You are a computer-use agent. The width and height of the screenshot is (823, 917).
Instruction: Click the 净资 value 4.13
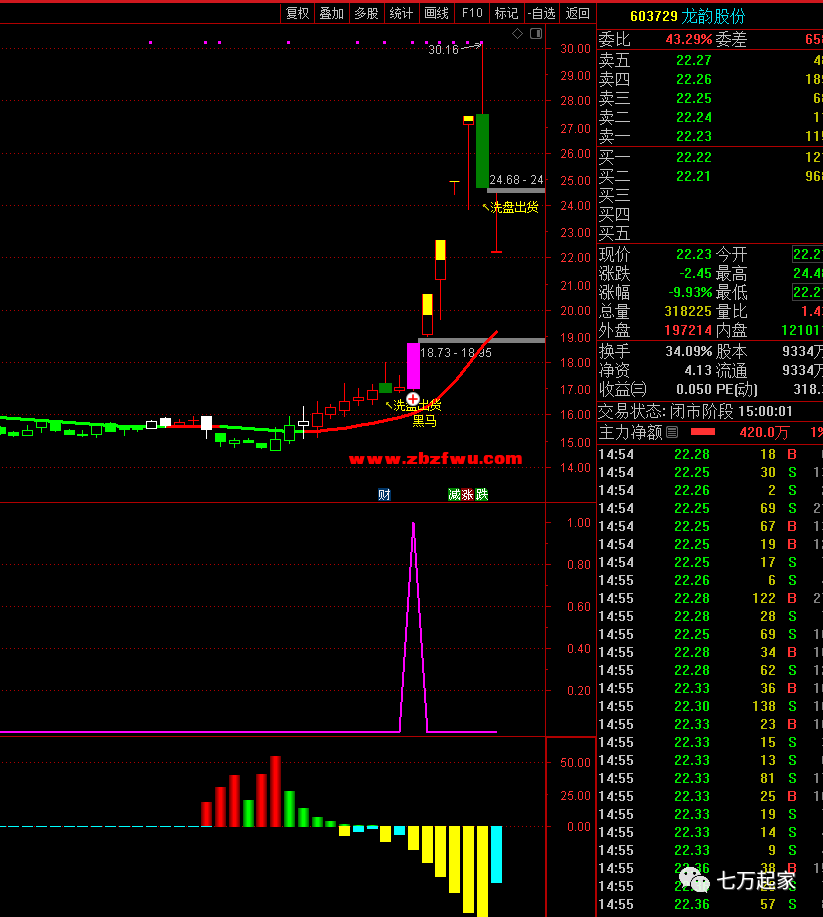tap(698, 370)
